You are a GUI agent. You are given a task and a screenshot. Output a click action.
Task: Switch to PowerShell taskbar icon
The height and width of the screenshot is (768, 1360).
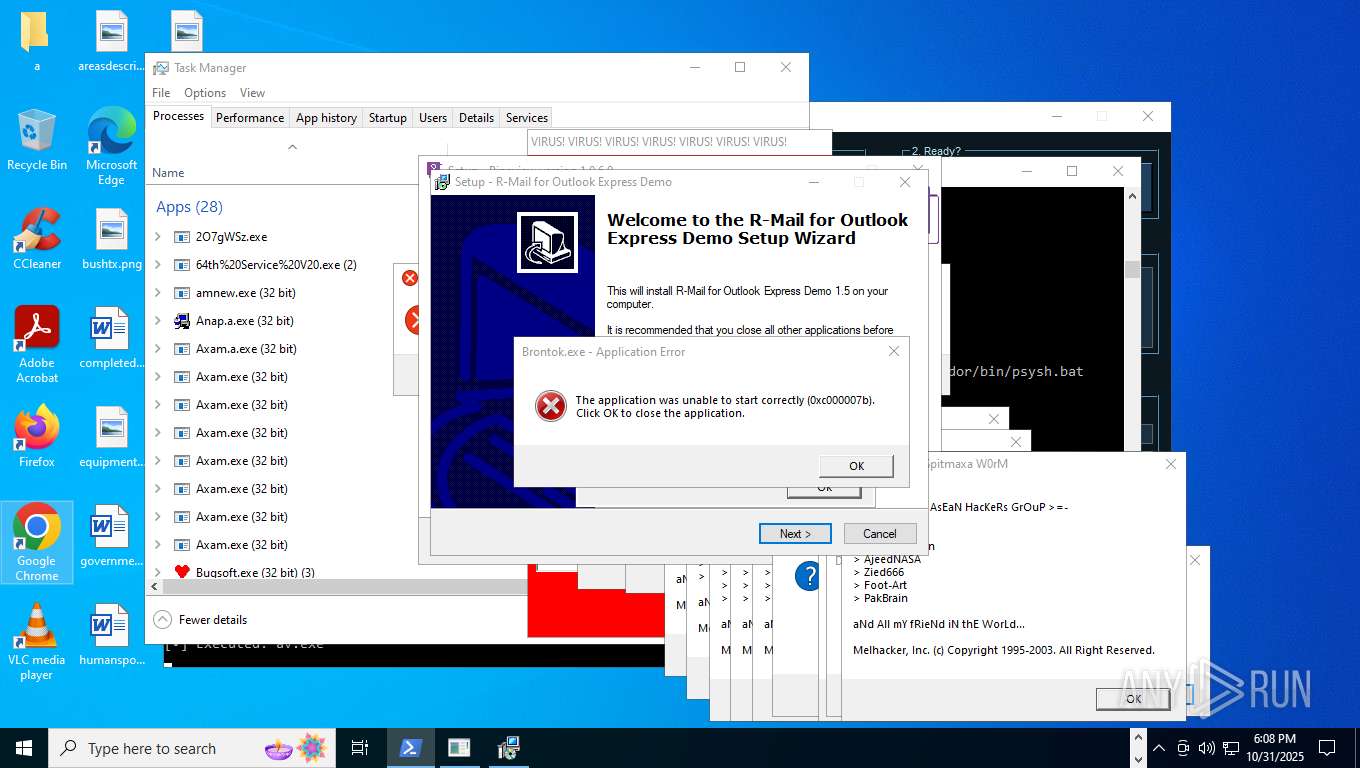[x=410, y=748]
